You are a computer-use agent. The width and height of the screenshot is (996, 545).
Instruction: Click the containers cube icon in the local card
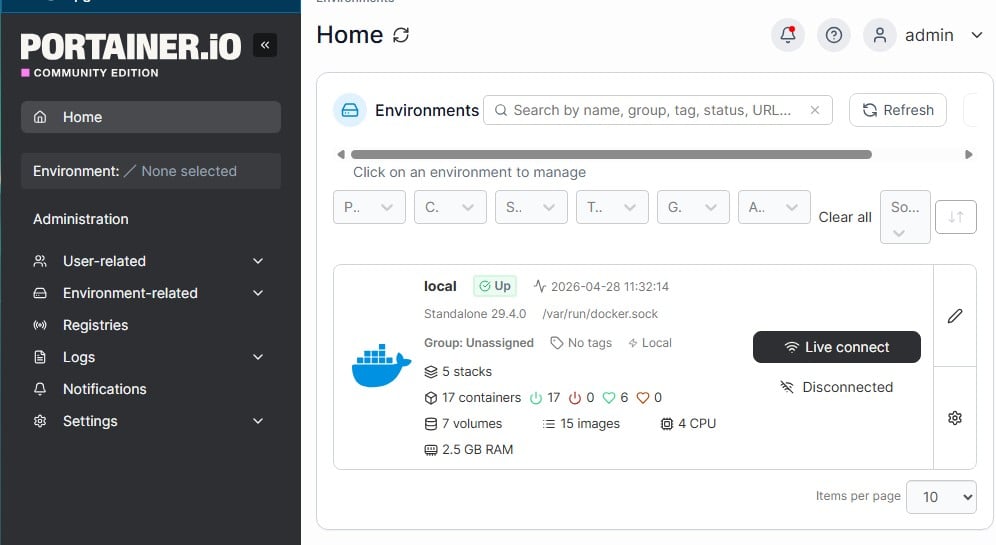[431, 398]
